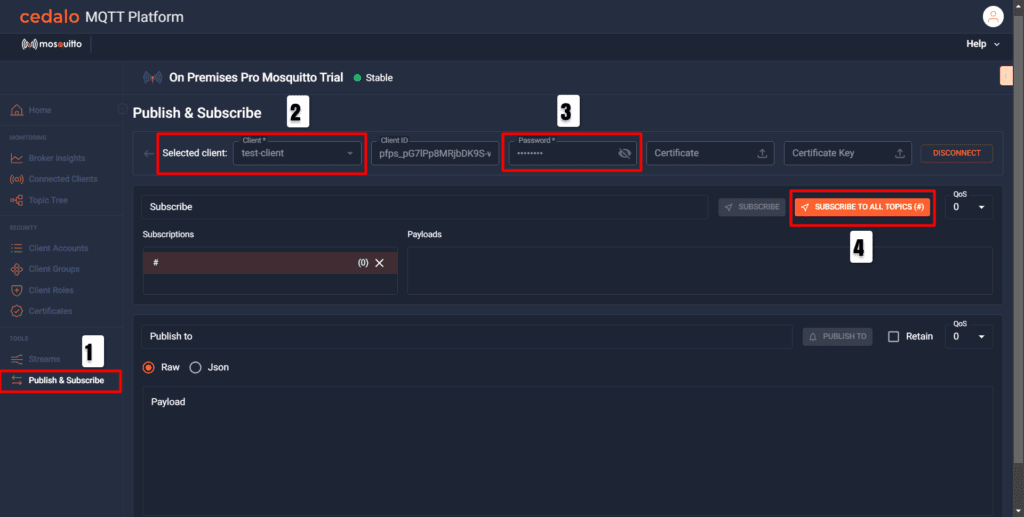Open Topic Tree page
This screenshot has height=517, width=1024.
(48, 200)
